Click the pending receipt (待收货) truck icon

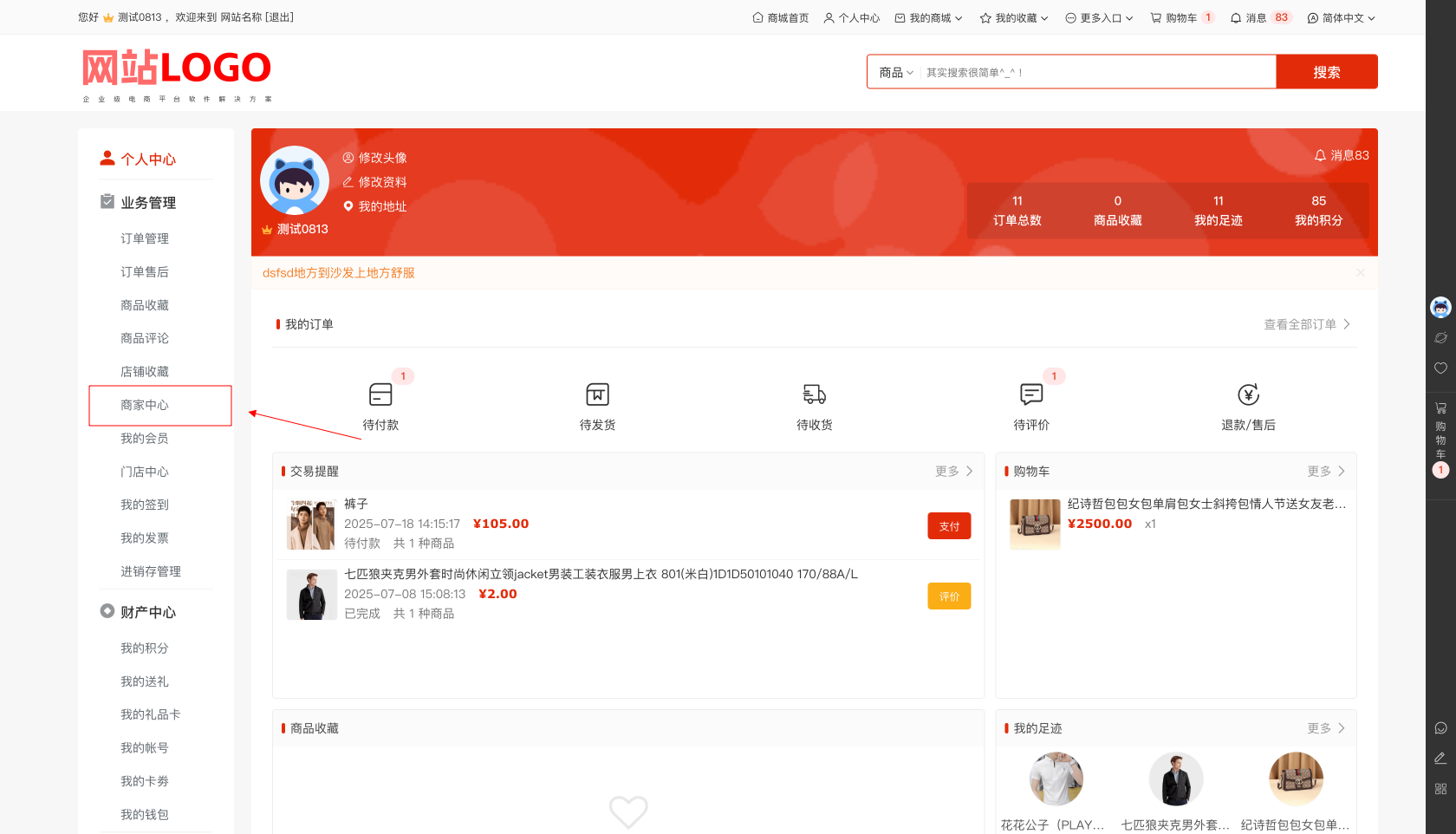point(814,395)
